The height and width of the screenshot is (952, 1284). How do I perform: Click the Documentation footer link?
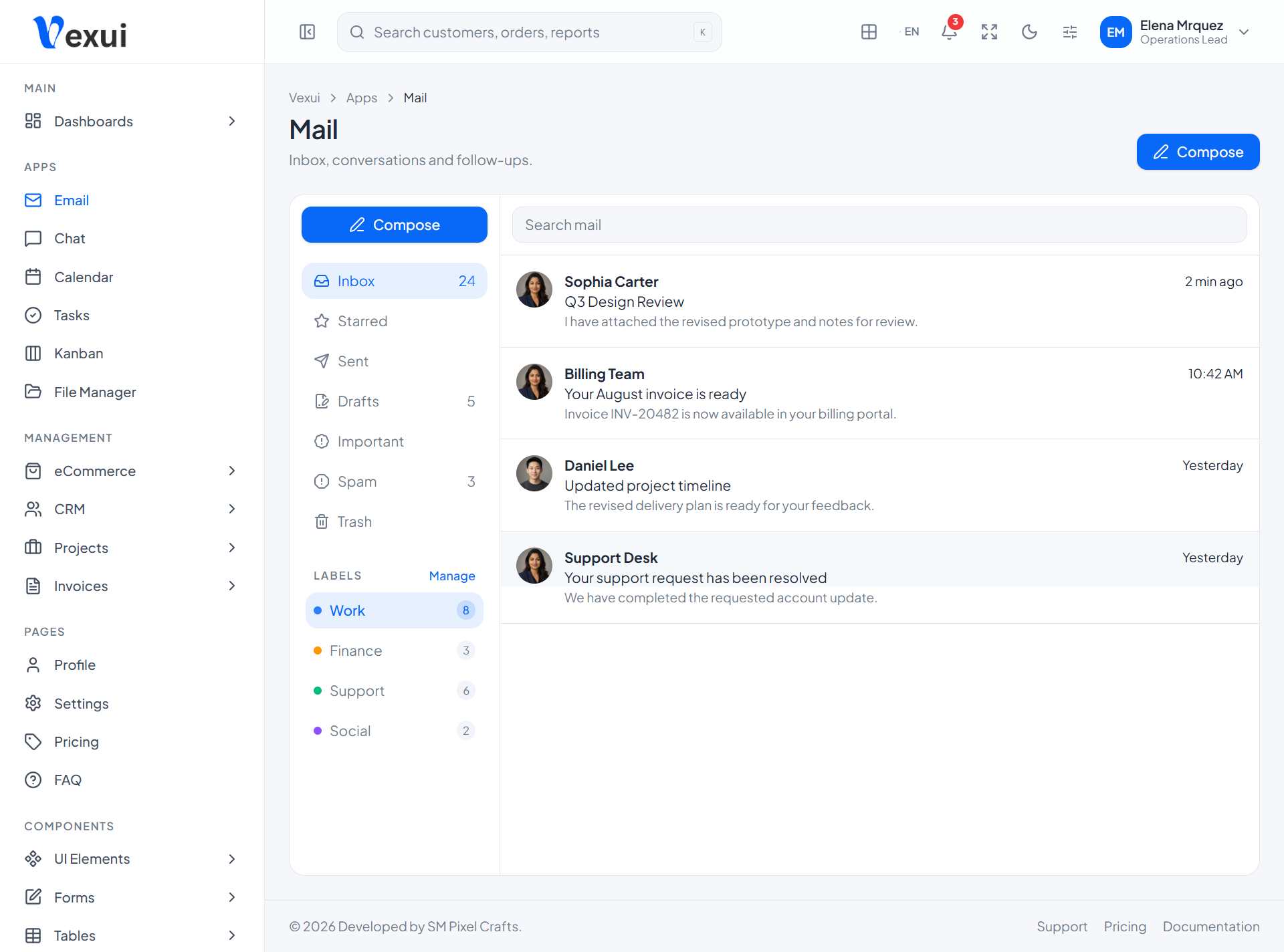click(1211, 927)
